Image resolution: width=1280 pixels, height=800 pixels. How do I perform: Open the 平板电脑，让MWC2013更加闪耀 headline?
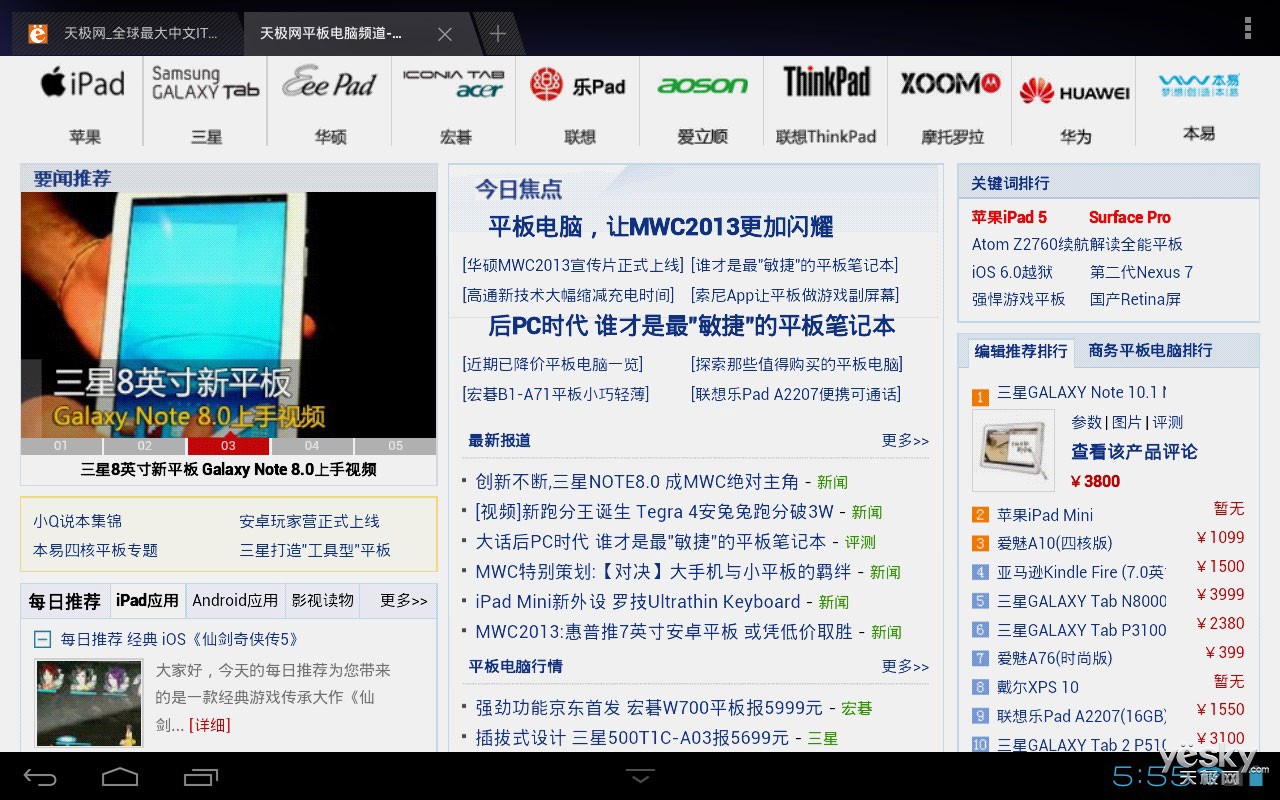(660, 227)
